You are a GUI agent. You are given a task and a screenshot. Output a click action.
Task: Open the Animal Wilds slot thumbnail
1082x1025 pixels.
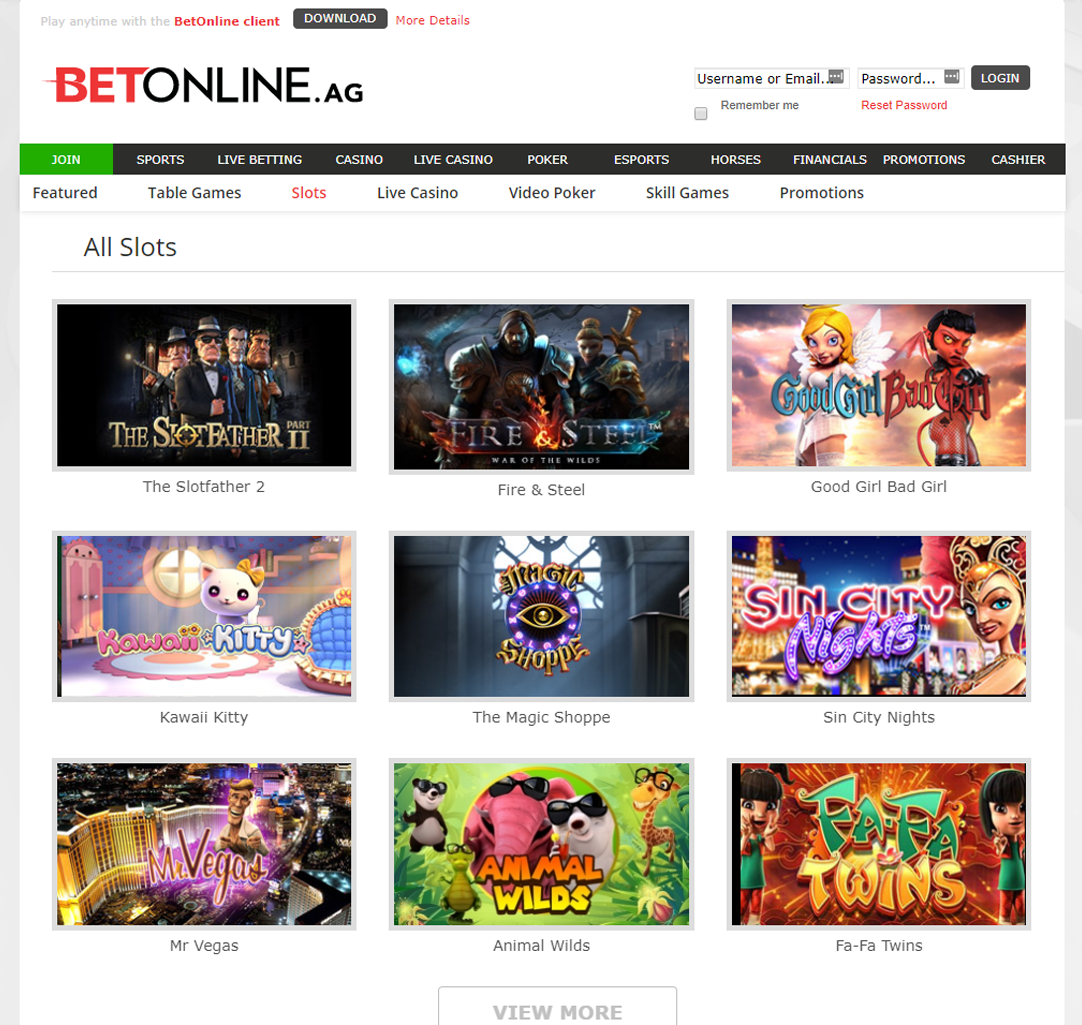click(541, 844)
